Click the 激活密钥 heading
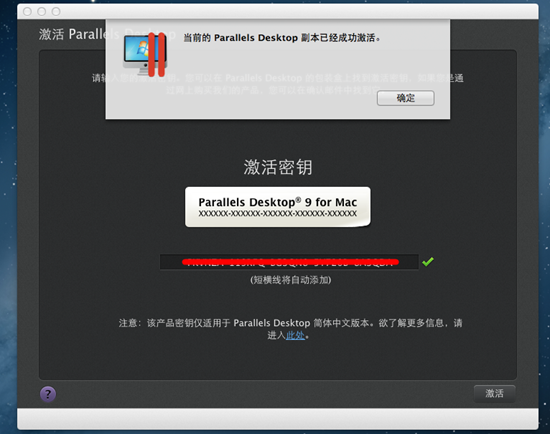The width and height of the screenshot is (550, 434). [x=278, y=167]
